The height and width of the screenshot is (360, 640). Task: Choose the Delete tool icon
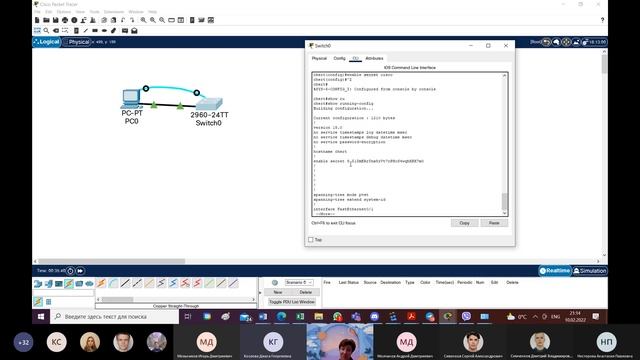point(56,31)
